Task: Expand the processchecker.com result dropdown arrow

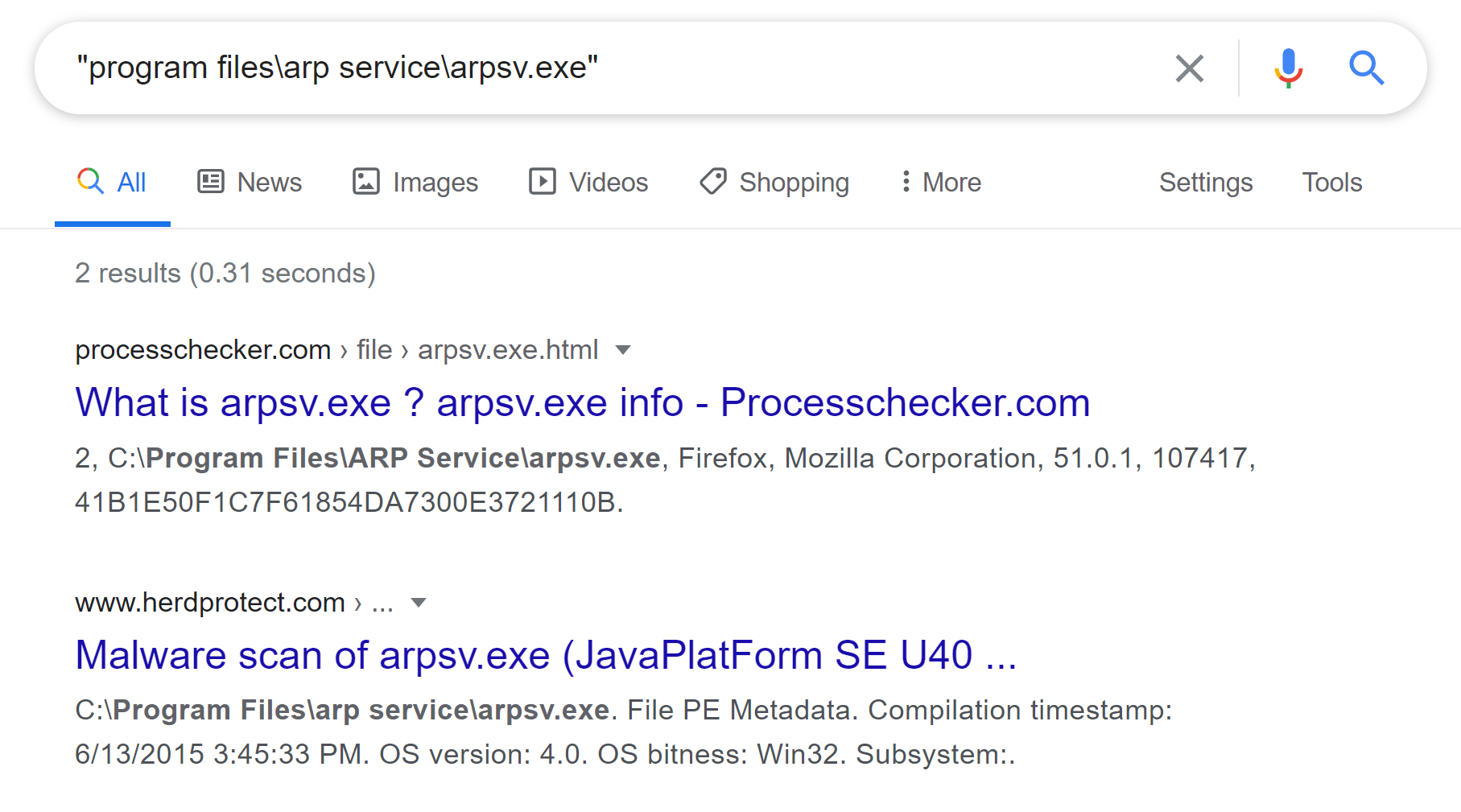Action: point(622,350)
